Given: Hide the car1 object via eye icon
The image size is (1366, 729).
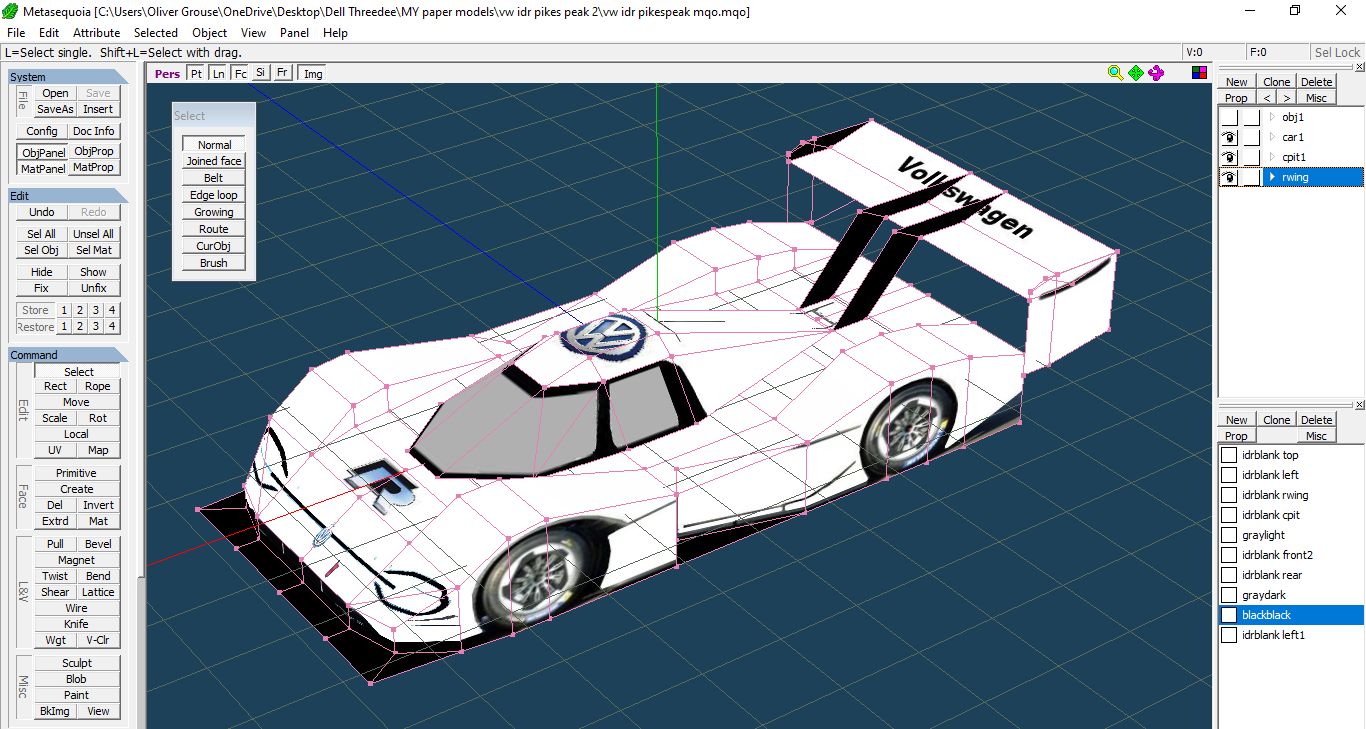Looking at the screenshot, I should [1229, 137].
